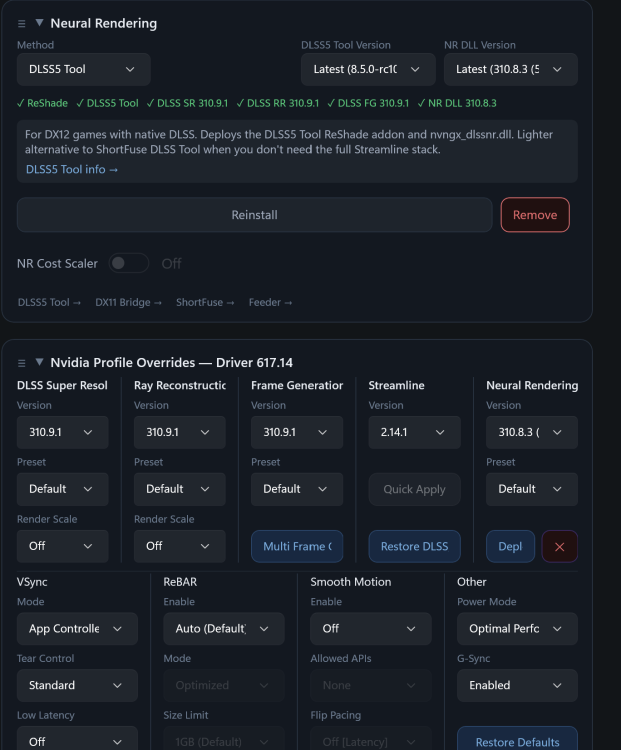
Task: Open Tear Control dropdown showing Standard
Action: click(x=77, y=685)
